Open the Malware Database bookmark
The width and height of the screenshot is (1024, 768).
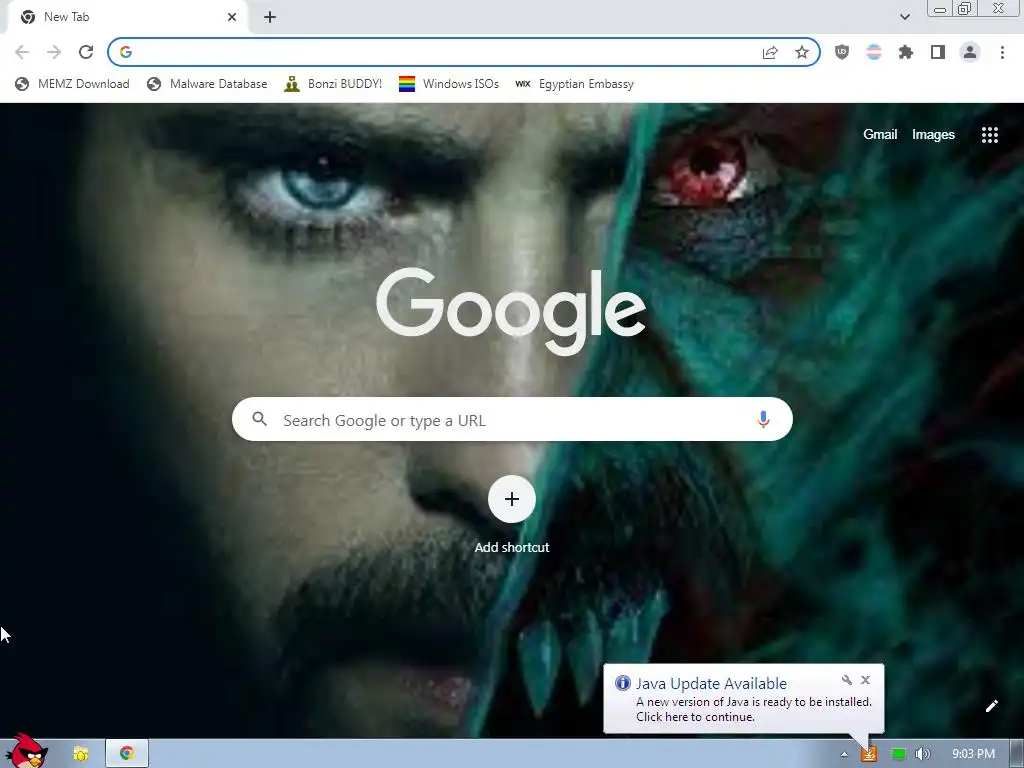pyautogui.click(x=207, y=84)
